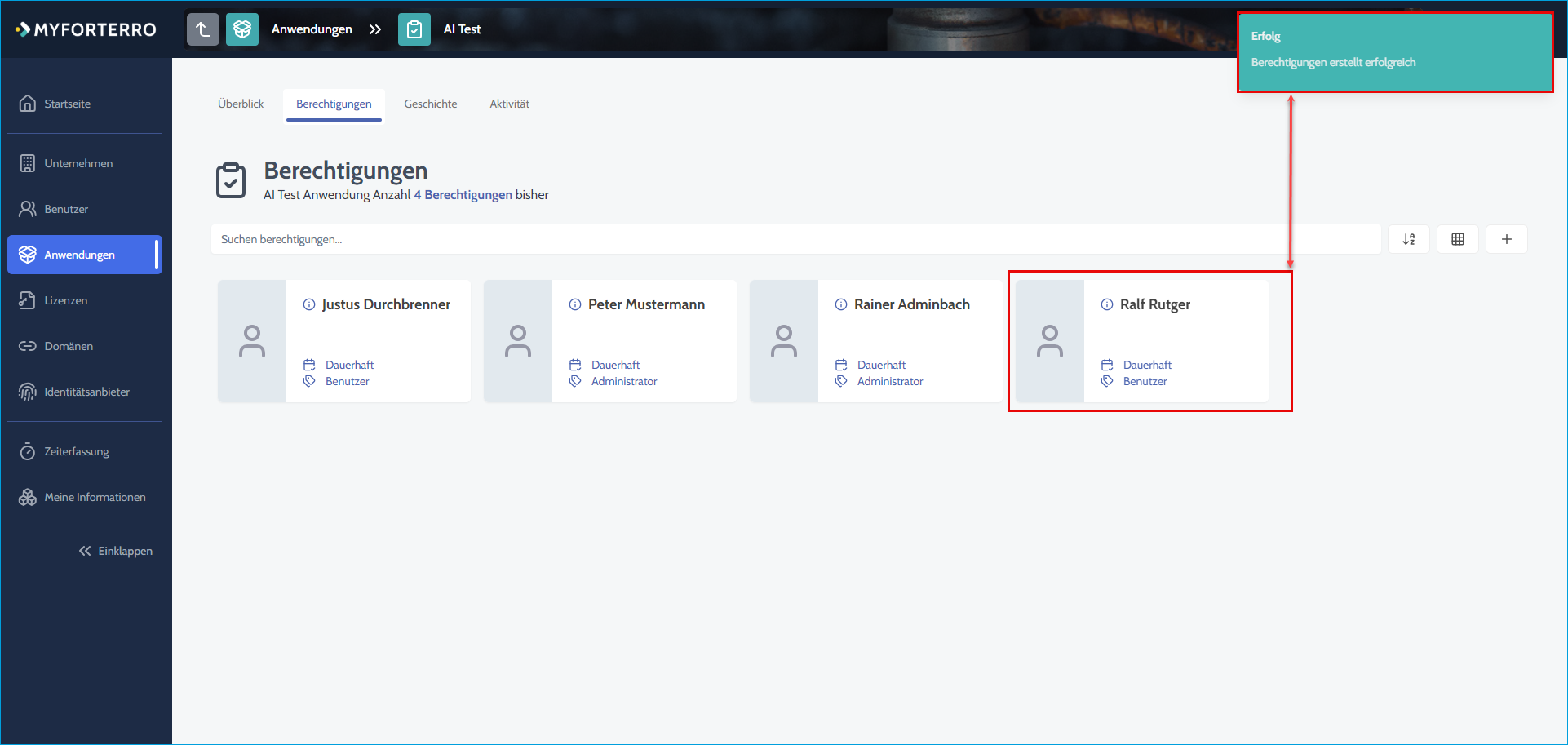1568x745 pixels.
Task: Focus the Suchen berechtigungen search field
Action: [796, 239]
